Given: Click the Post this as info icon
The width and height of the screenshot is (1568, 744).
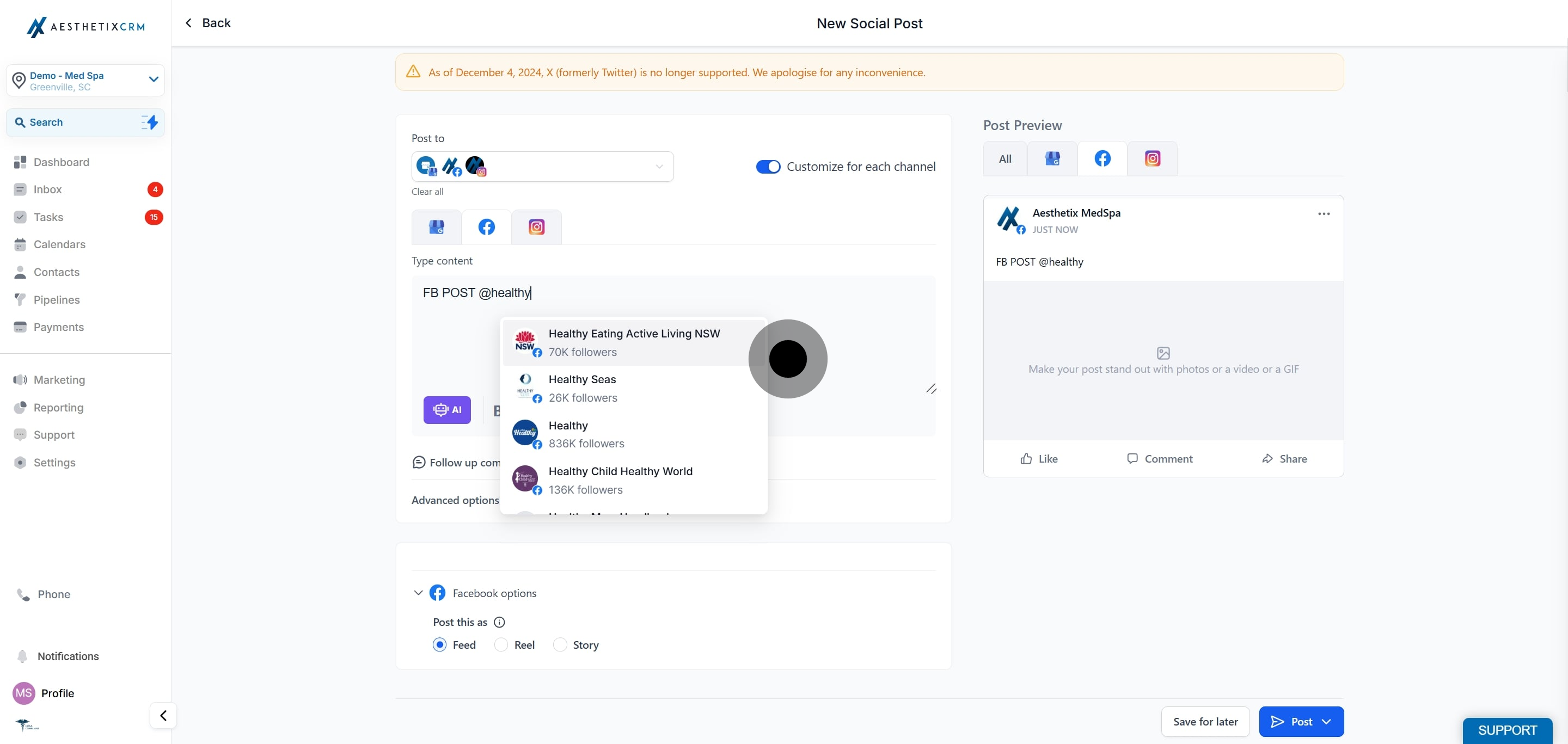Looking at the screenshot, I should (x=499, y=622).
